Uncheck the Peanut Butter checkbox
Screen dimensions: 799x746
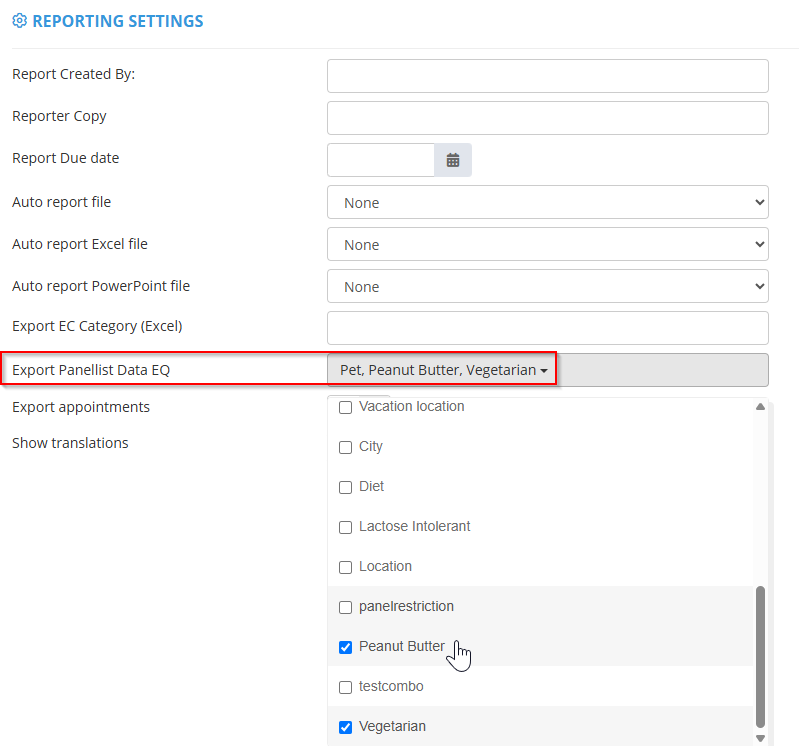tap(346, 647)
